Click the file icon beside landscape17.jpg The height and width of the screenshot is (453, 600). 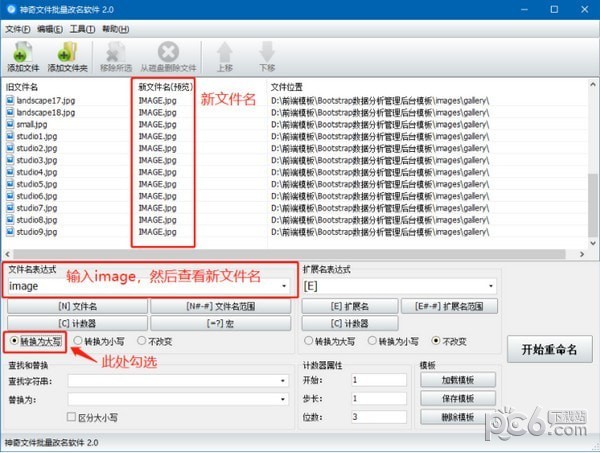(10, 100)
